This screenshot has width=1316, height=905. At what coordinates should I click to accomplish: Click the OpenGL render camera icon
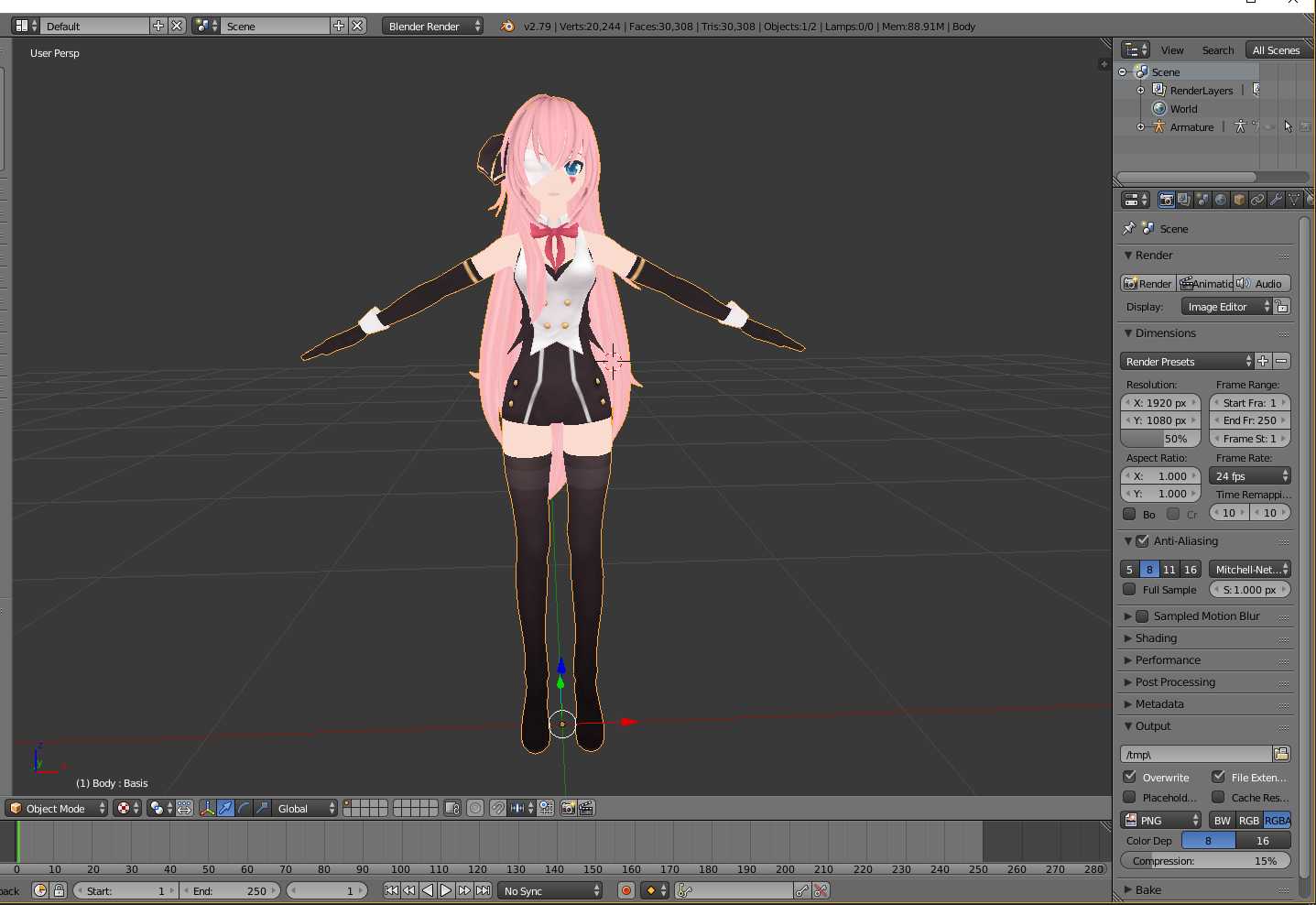click(568, 808)
